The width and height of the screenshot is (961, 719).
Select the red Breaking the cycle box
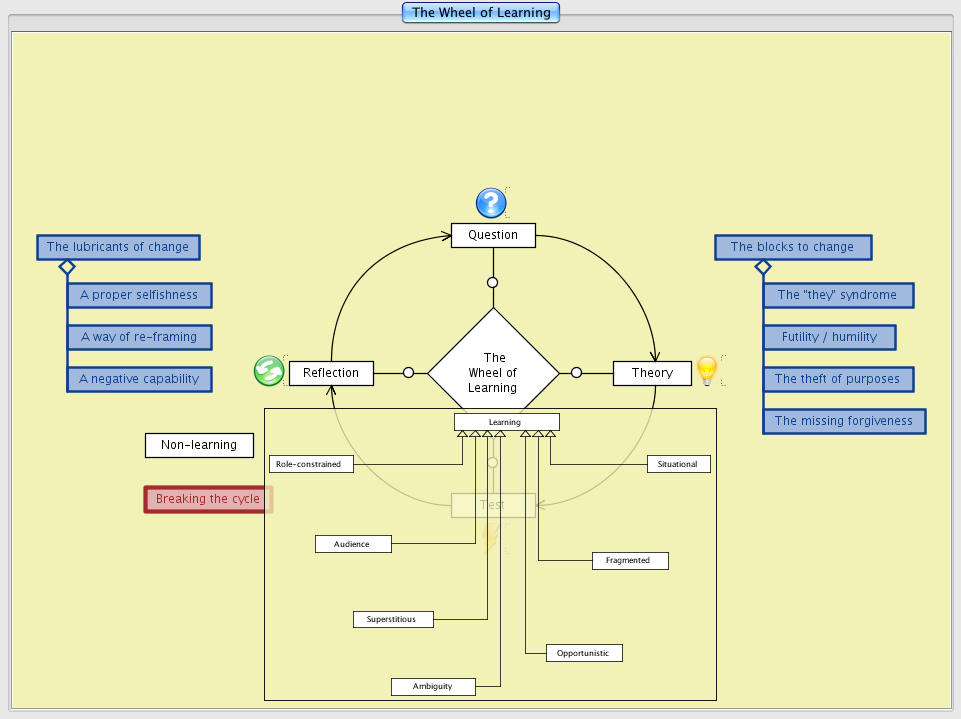(x=207, y=499)
